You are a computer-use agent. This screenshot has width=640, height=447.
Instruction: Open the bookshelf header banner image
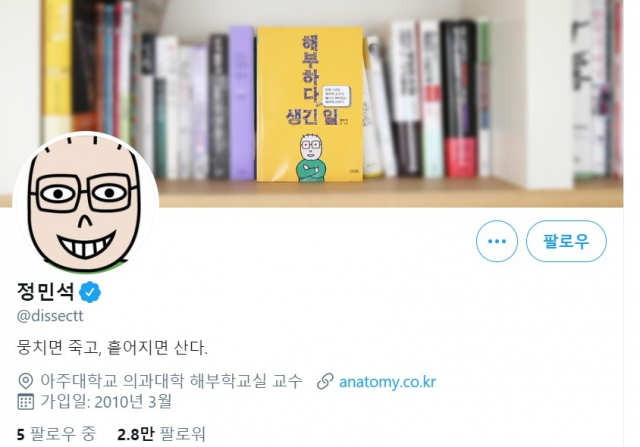pyautogui.click(x=311, y=103)
